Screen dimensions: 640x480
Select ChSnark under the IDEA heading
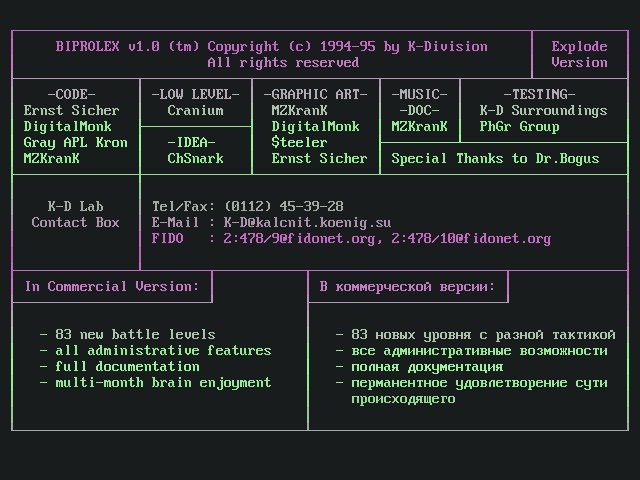(196, 158)
